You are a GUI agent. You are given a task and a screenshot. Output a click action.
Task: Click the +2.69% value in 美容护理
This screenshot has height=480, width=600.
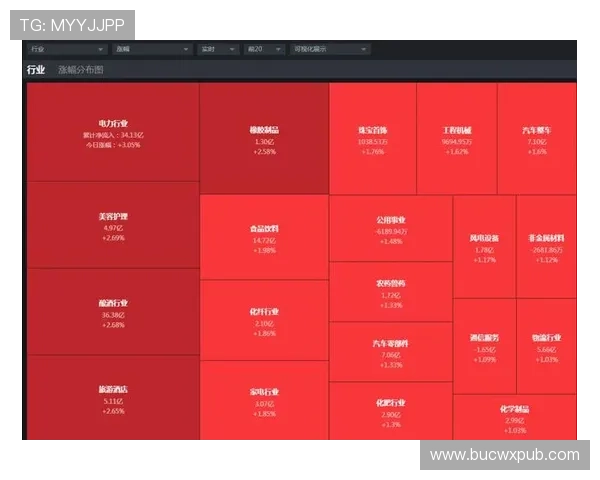pyautogui.click(x=113, y=238)
